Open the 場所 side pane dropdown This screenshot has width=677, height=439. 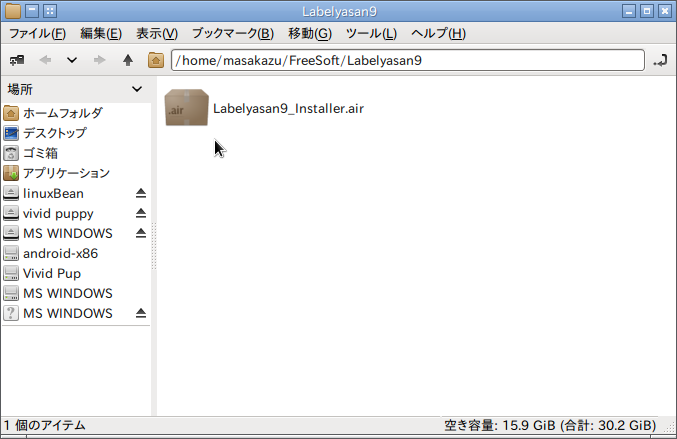click(x=136, y=89)
